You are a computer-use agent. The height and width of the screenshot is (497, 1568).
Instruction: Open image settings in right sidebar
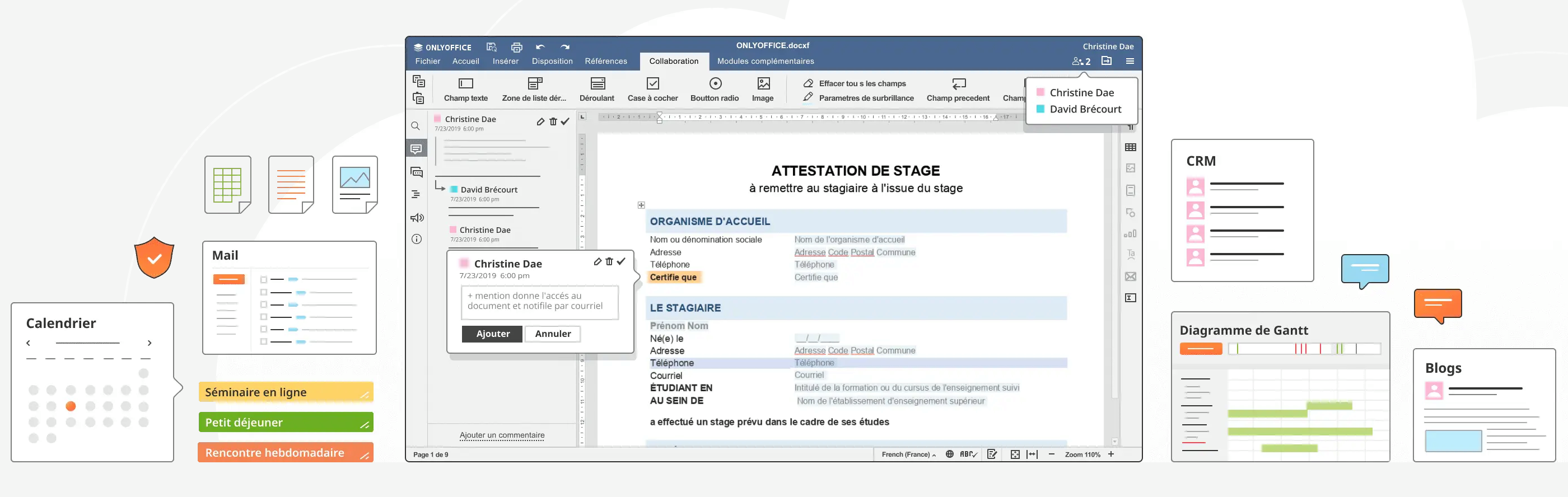(x=1130, y=168)
